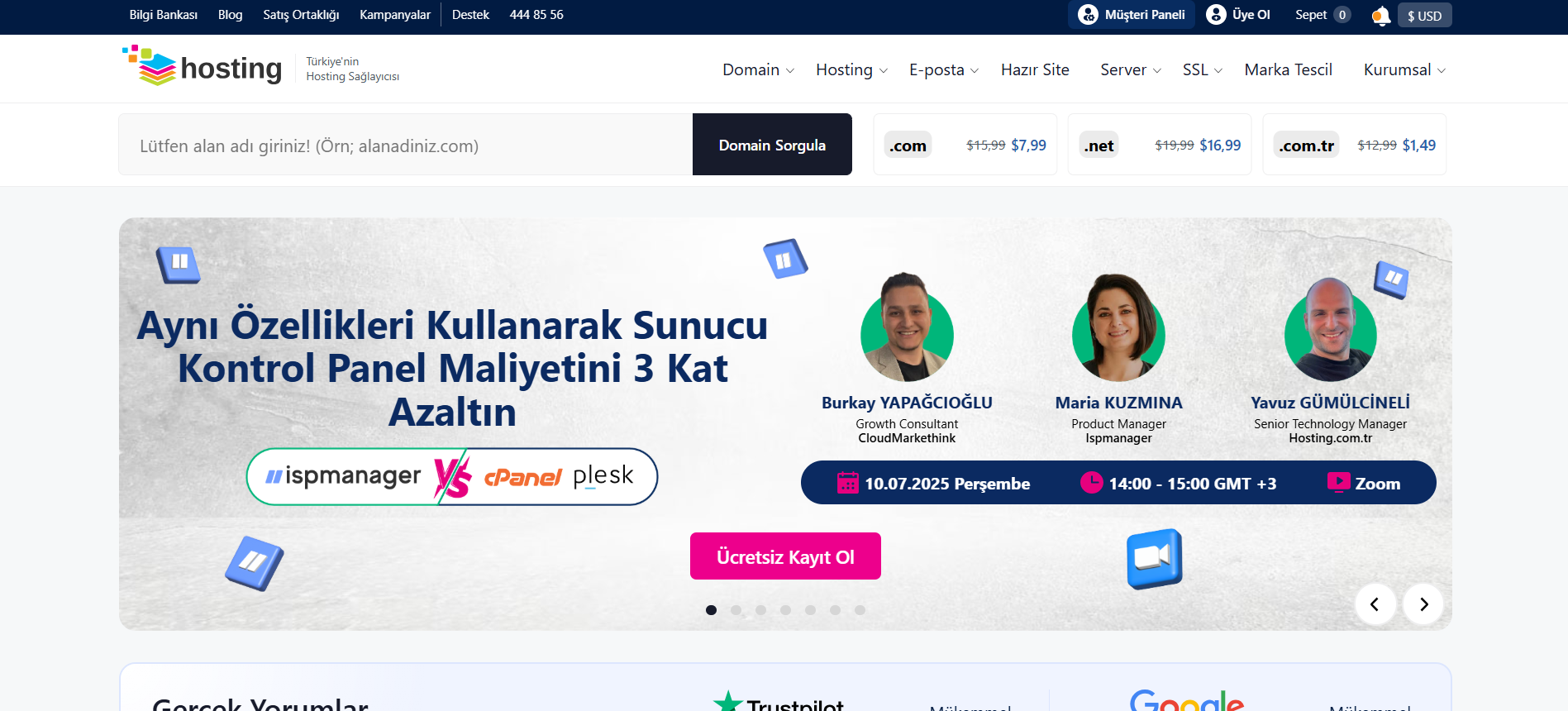Click the Domain Sorgula button
This screenshot has width=1568, height=711.
click(x=772, y=145)
